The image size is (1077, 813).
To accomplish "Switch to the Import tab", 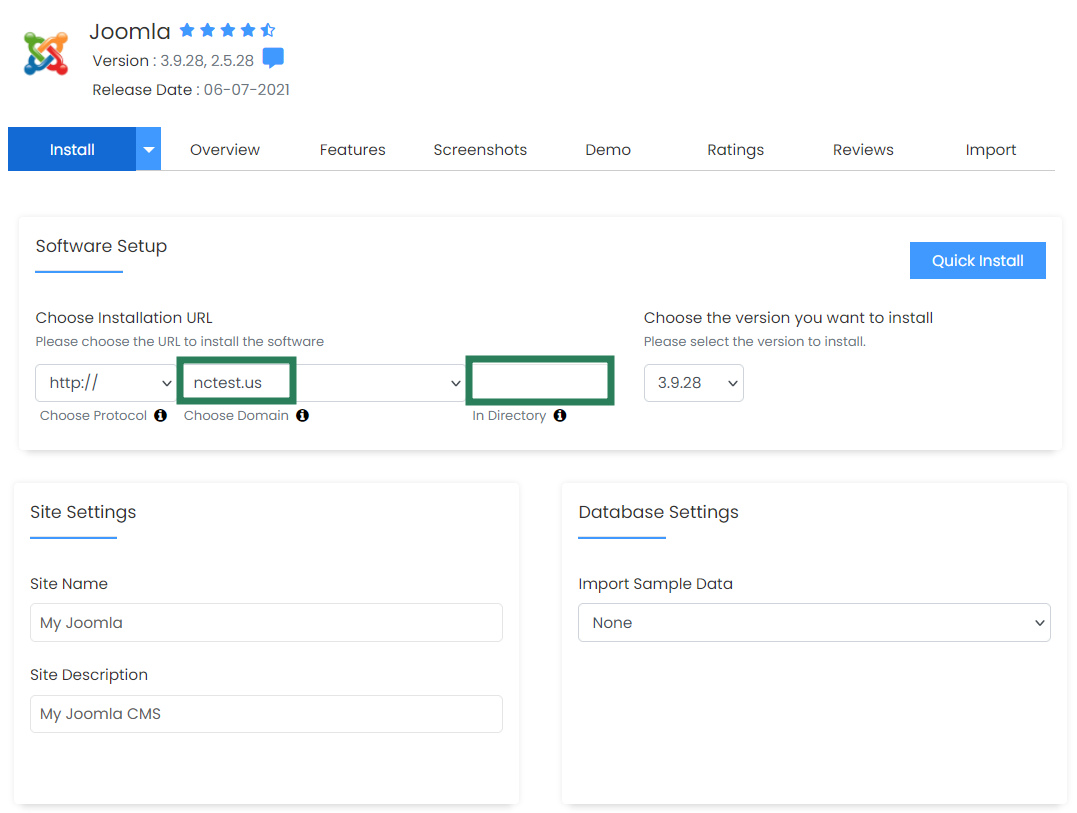I will (x=990, y=150).
